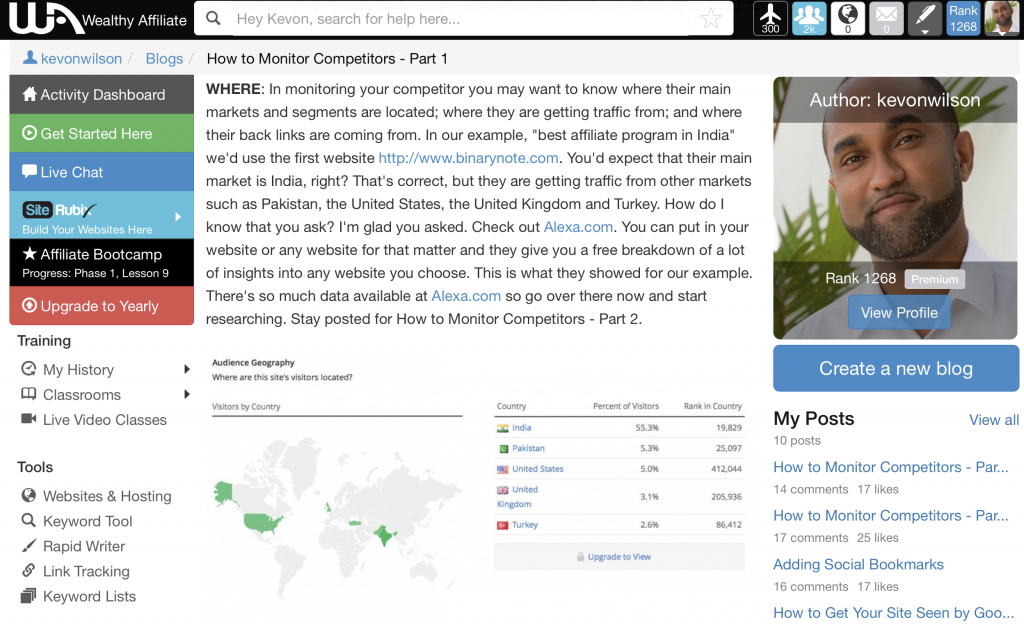Image resolution: width=1024 pixels, height=624 pixels.
Task: Open Link Tracking tool
Action: (x=86, y=571)
